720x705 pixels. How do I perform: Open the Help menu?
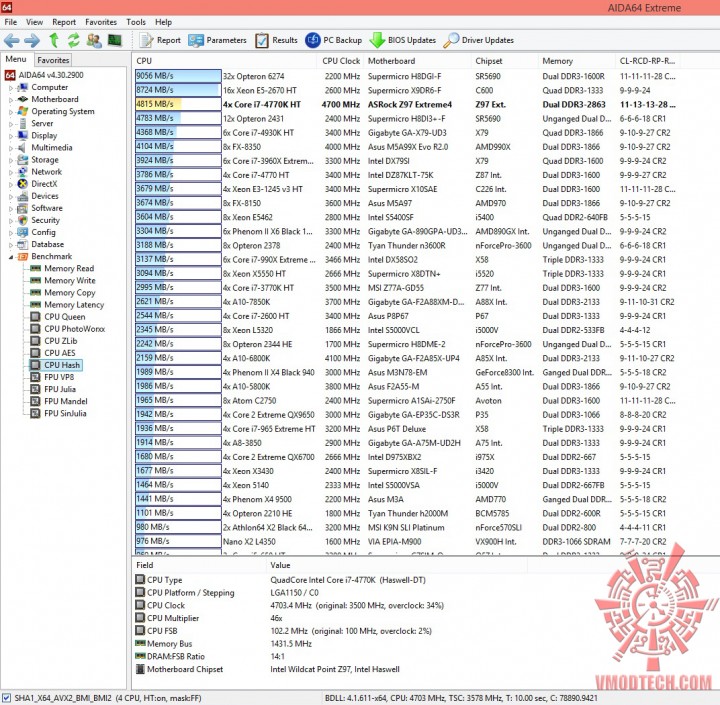[x=163, y=22]
